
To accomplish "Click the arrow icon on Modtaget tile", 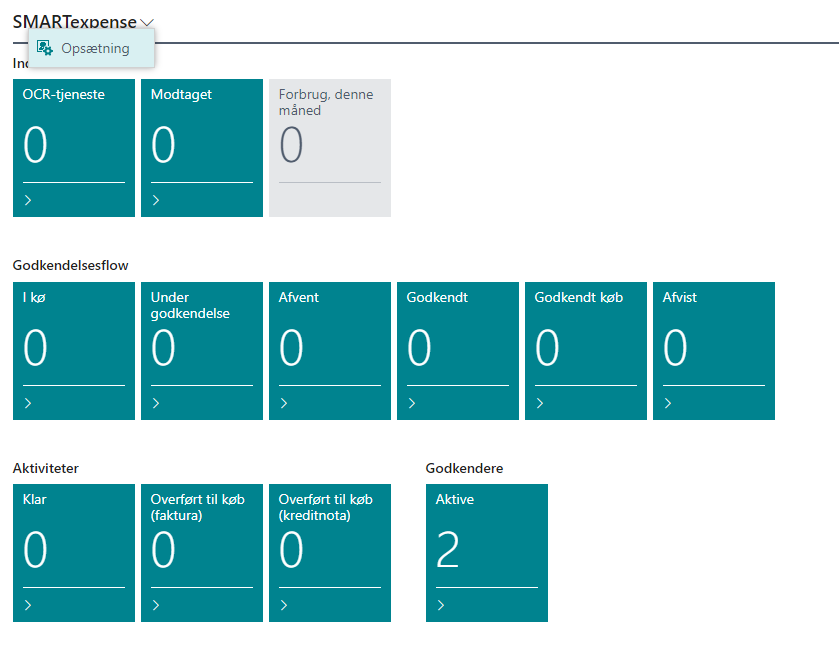I will point(156,200).
